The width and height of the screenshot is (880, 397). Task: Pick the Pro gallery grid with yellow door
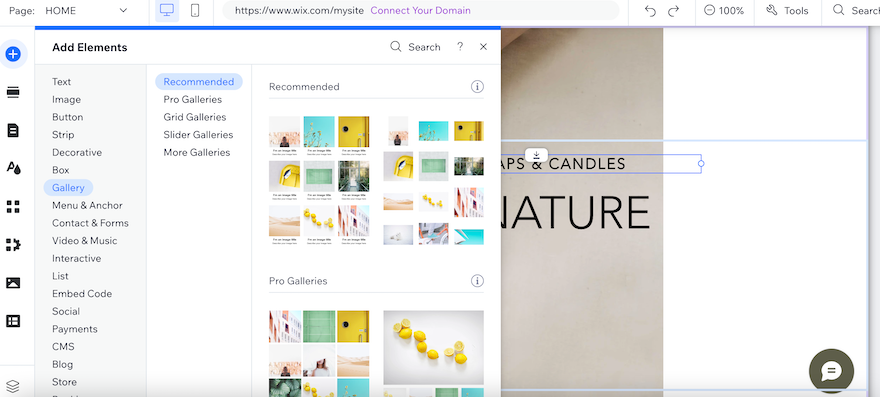pyautogui.click(x=319, y=353)
